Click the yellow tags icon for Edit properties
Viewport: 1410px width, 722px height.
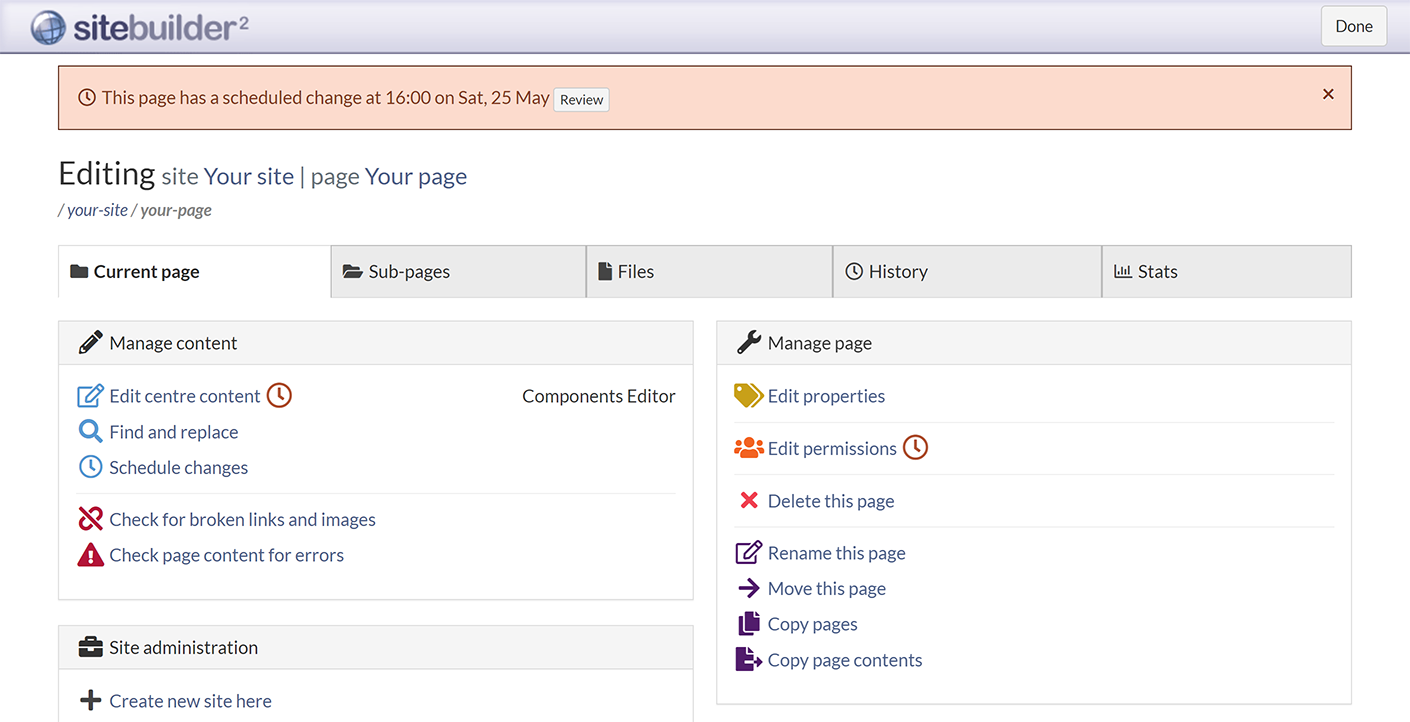tap(748, 396)
